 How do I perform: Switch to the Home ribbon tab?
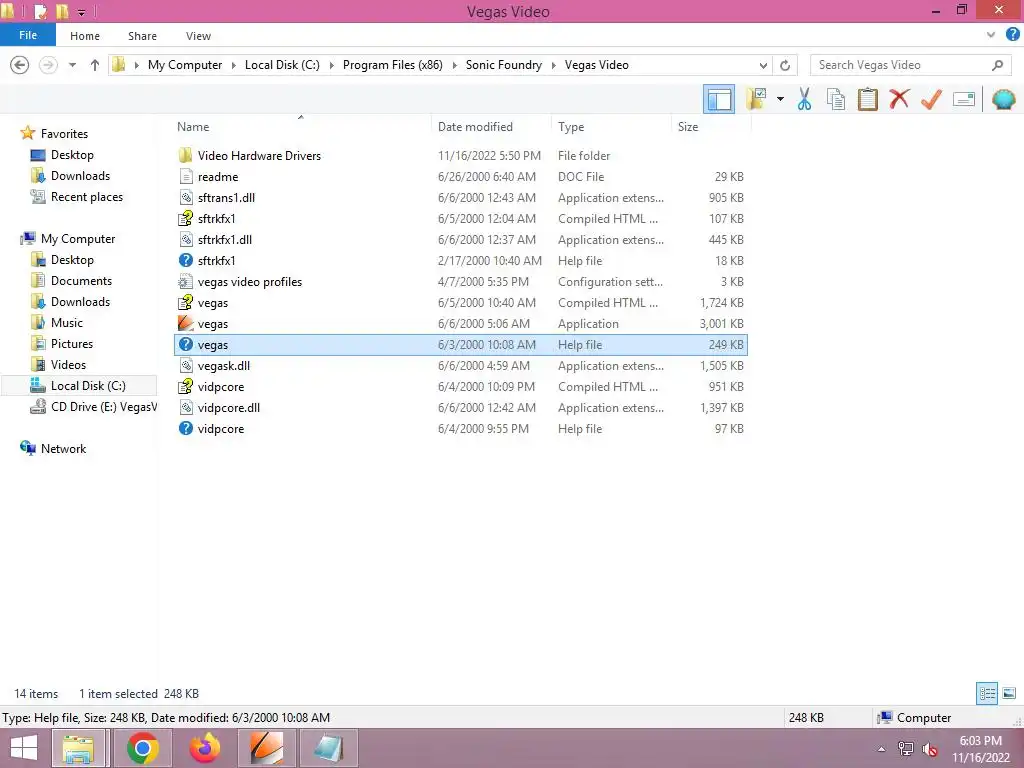tap(85, 36)
